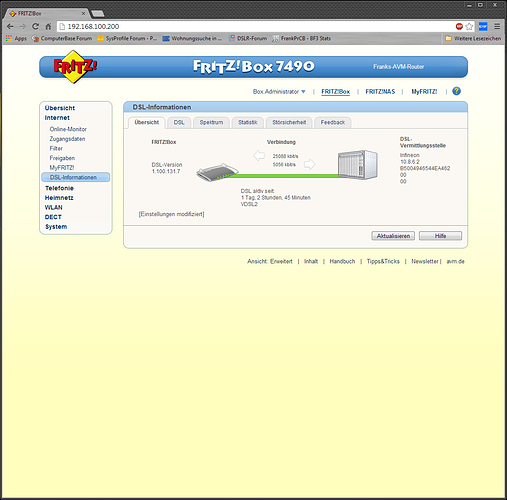Open Wohnungssuche bookmark
This screenshot has height=500, width=507.
click(x=192, y=38)
